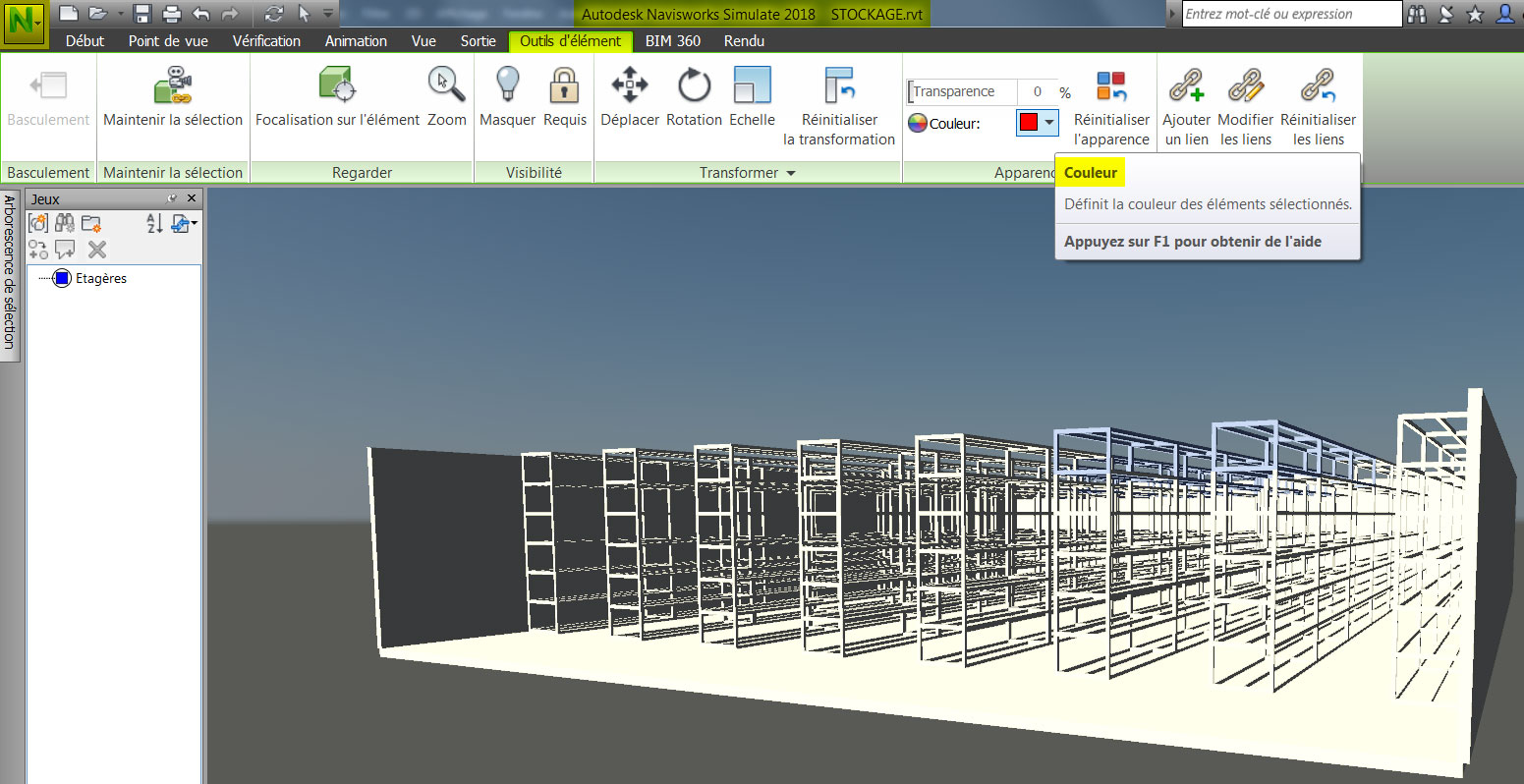
Task: Click the Refresh icon in quick access toolbar
Action: [274, 14]
